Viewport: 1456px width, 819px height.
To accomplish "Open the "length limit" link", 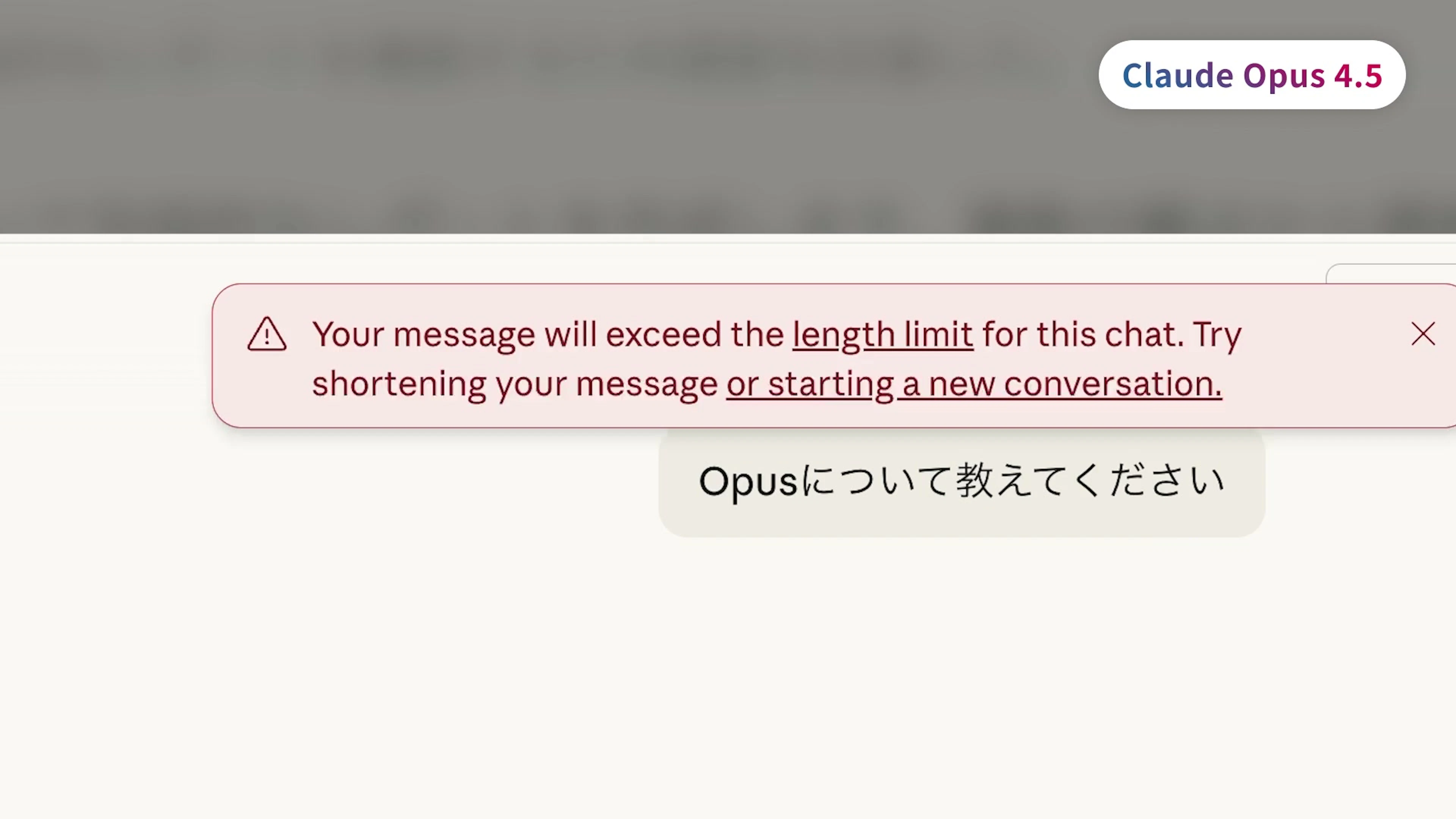I will [x=882, y=334].
